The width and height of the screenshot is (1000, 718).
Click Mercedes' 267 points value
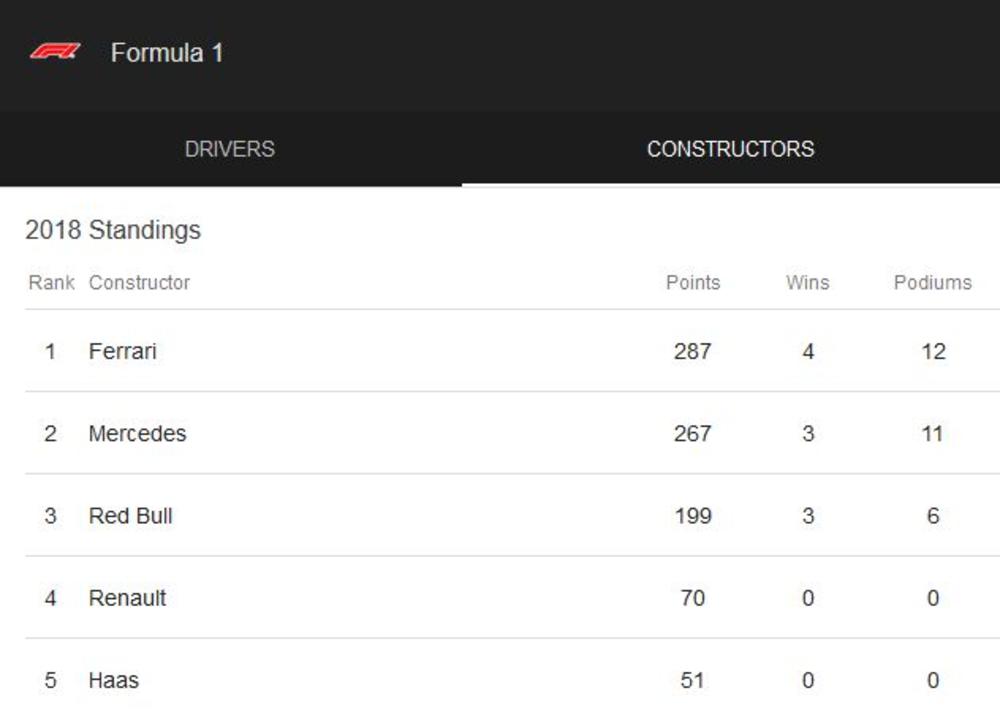pyautogui.click(x=692, y=434)
